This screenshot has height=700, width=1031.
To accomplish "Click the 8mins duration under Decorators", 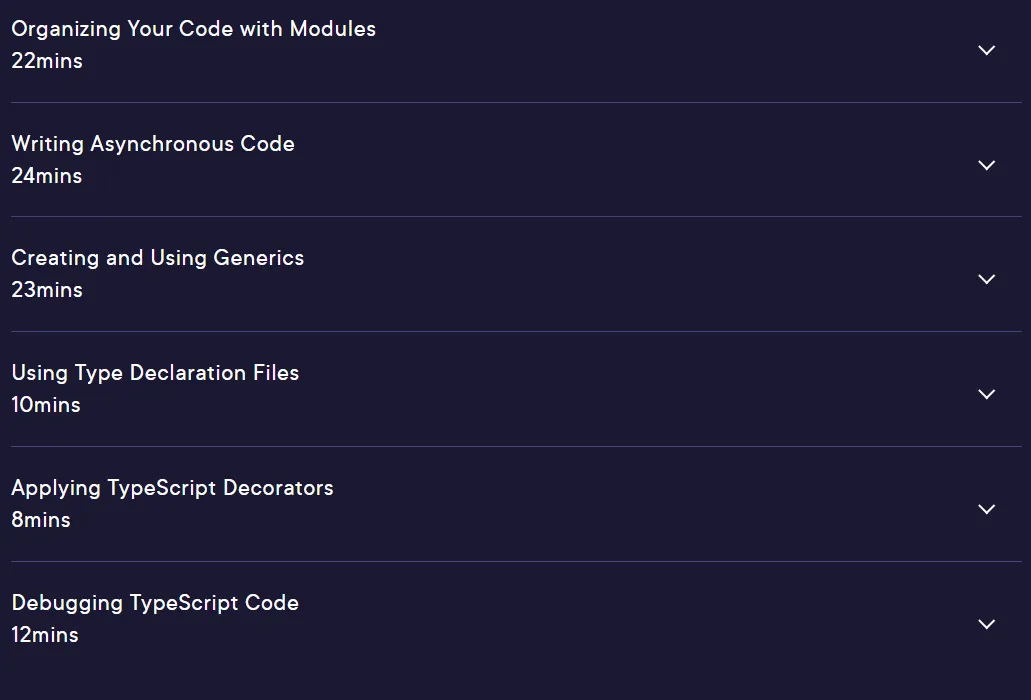I will point(41,520).
